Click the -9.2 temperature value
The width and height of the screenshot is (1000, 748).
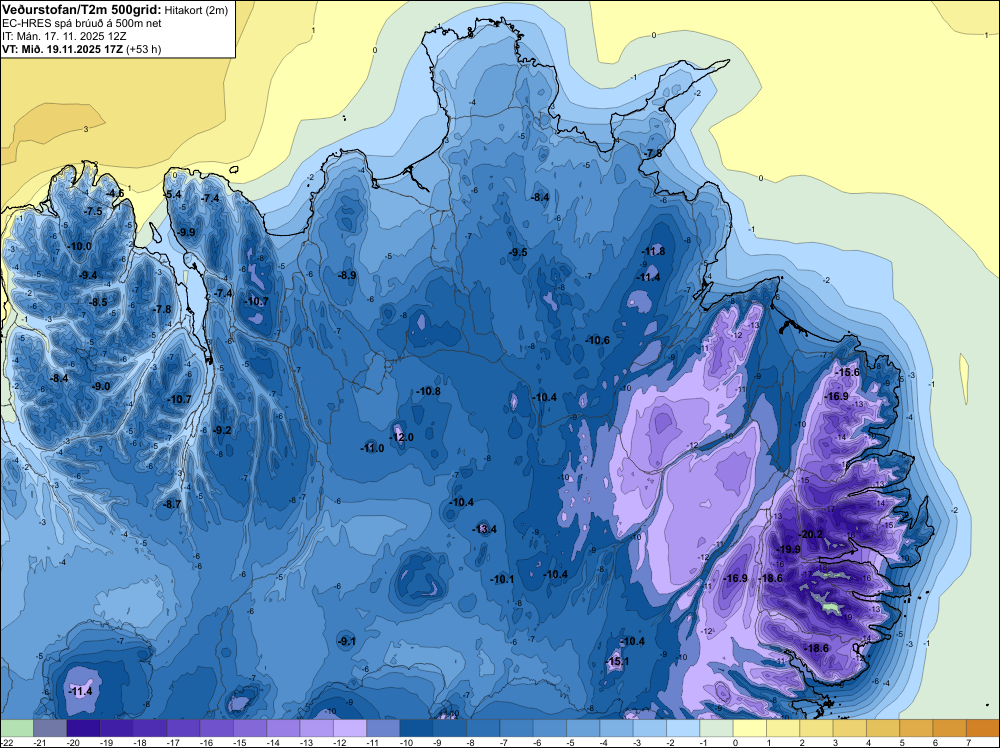222,430
